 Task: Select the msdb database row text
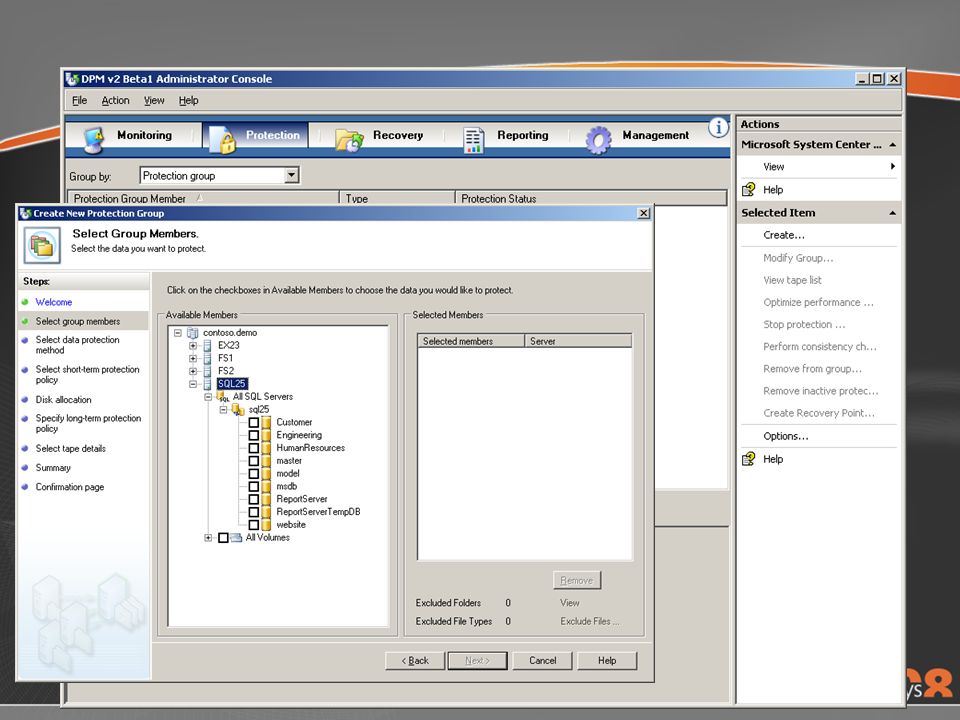pyautogui.click(x=287, y=487)
